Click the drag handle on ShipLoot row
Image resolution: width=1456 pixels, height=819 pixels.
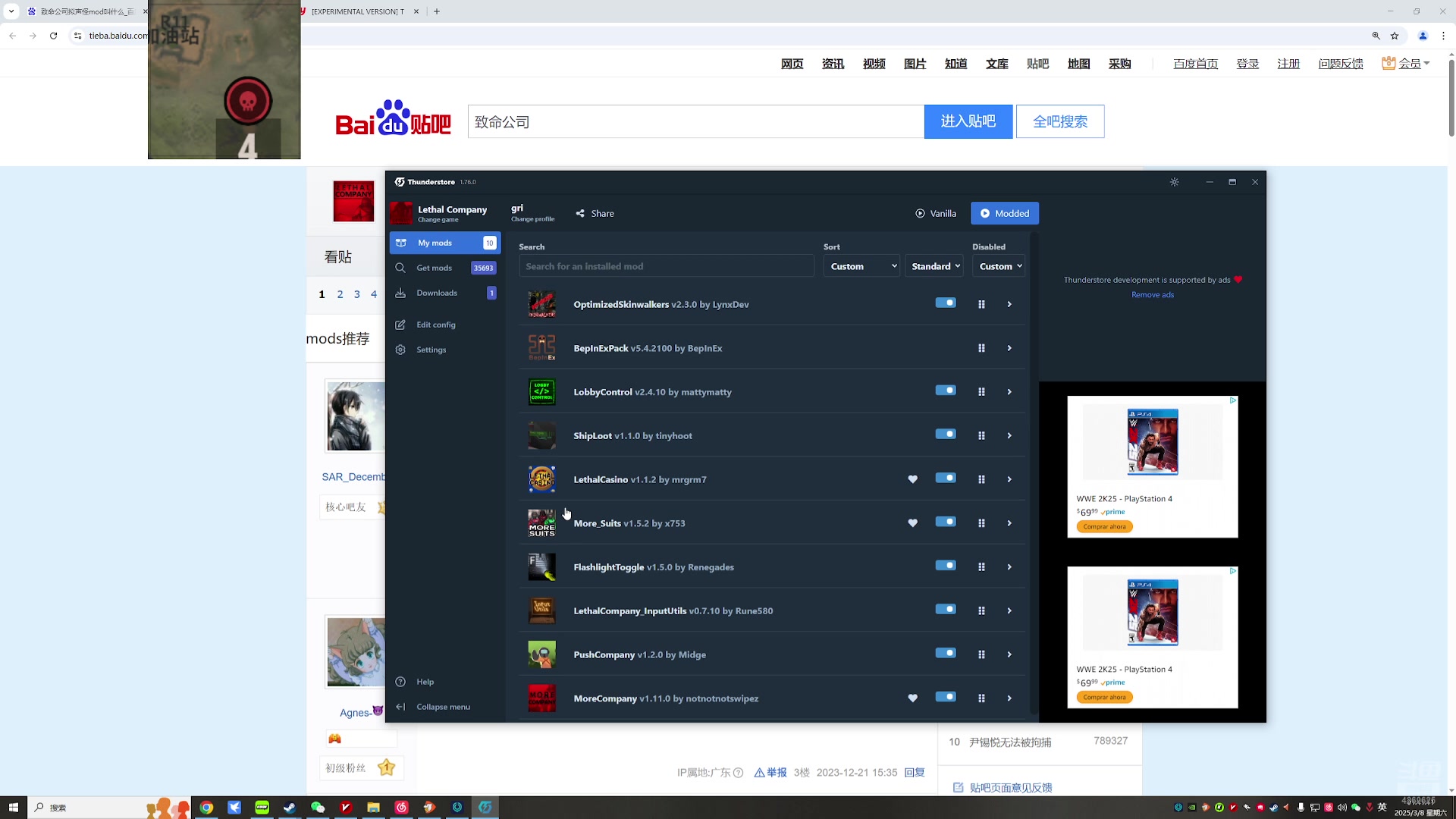click(981, 435)
